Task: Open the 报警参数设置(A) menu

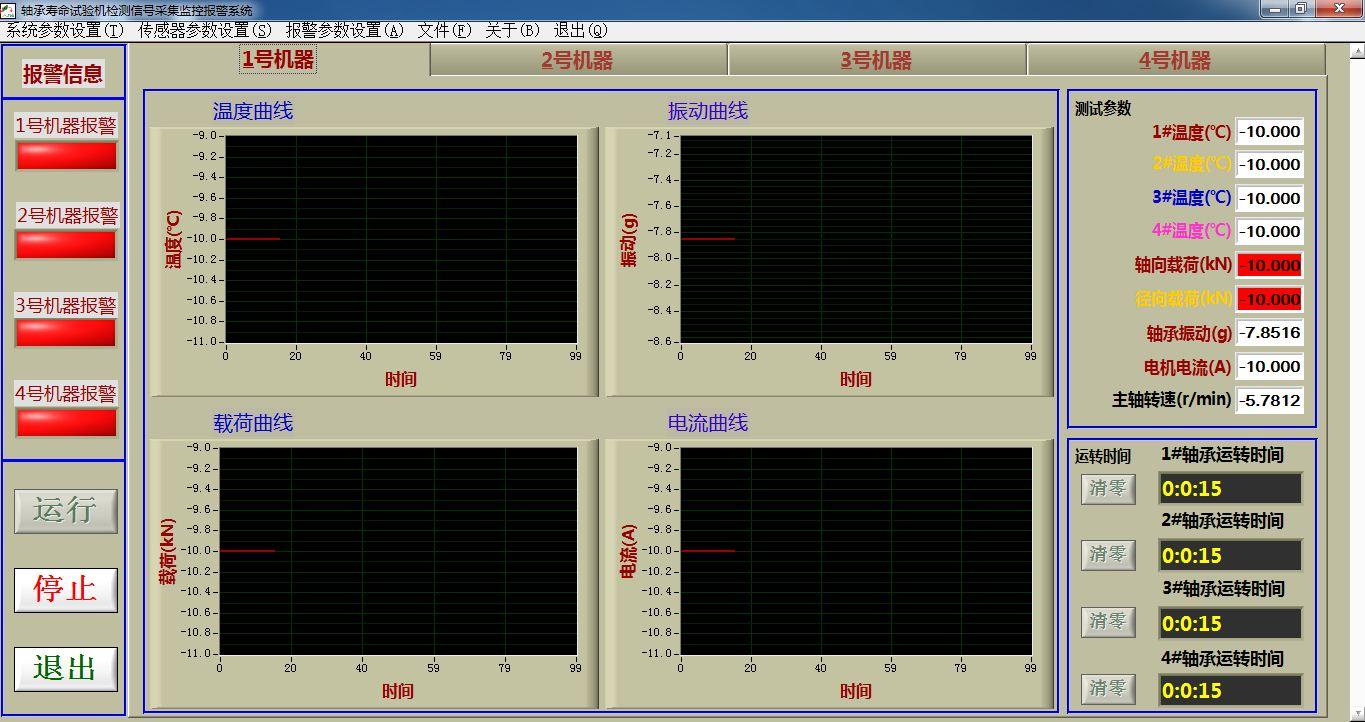Action: click(x=344, y=30)
